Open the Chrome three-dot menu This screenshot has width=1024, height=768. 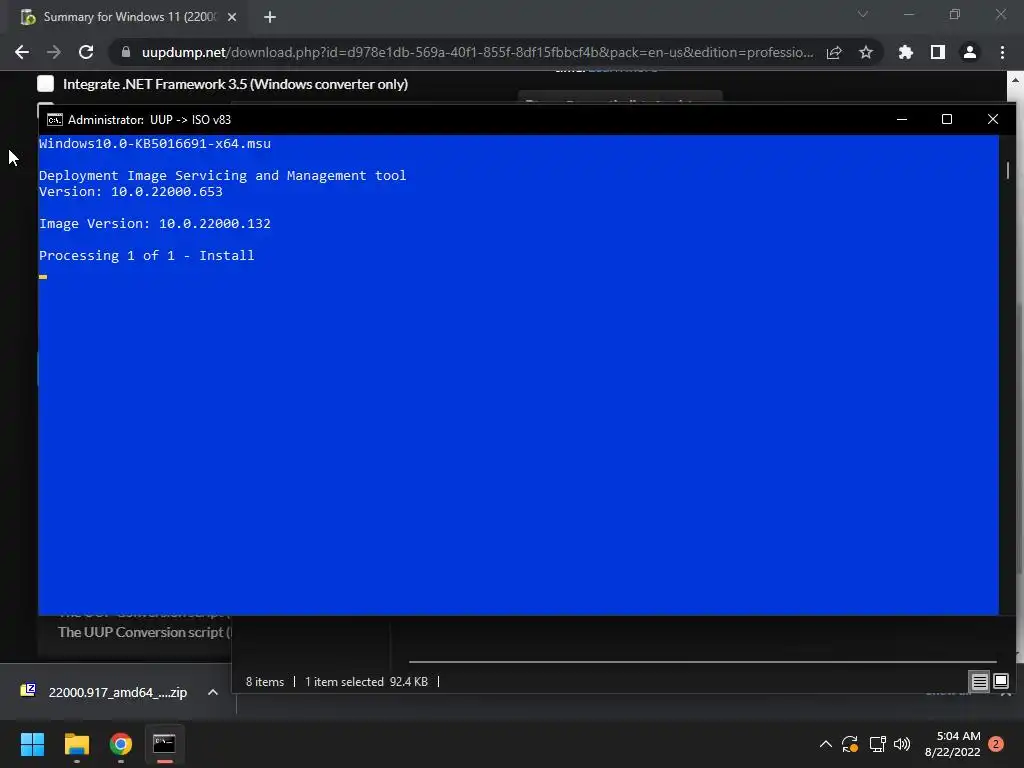tap(1002, 52)
